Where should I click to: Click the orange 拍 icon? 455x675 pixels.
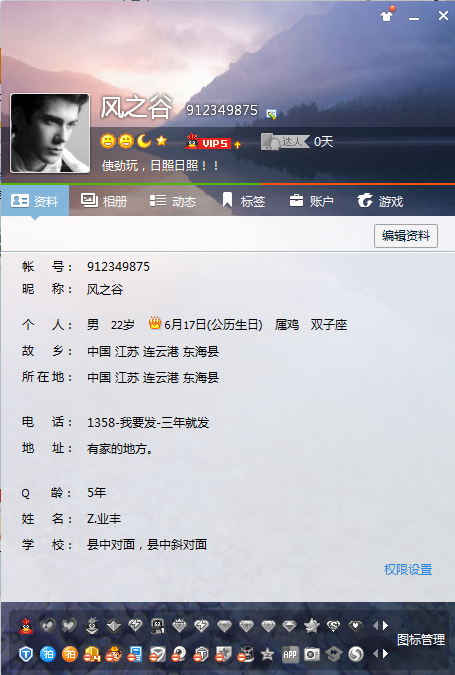(70, 654)
